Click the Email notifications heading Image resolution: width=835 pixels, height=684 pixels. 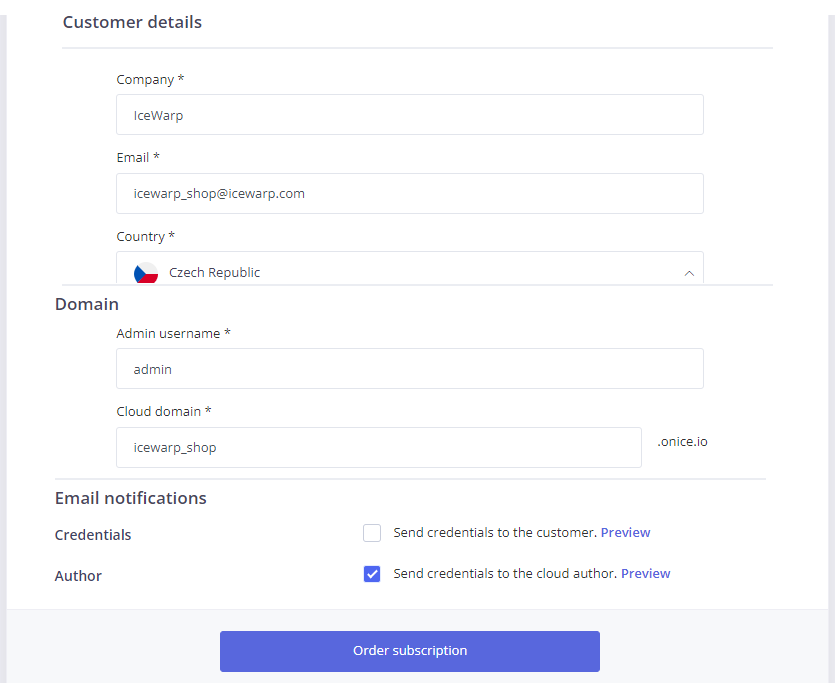pos(131,498)
